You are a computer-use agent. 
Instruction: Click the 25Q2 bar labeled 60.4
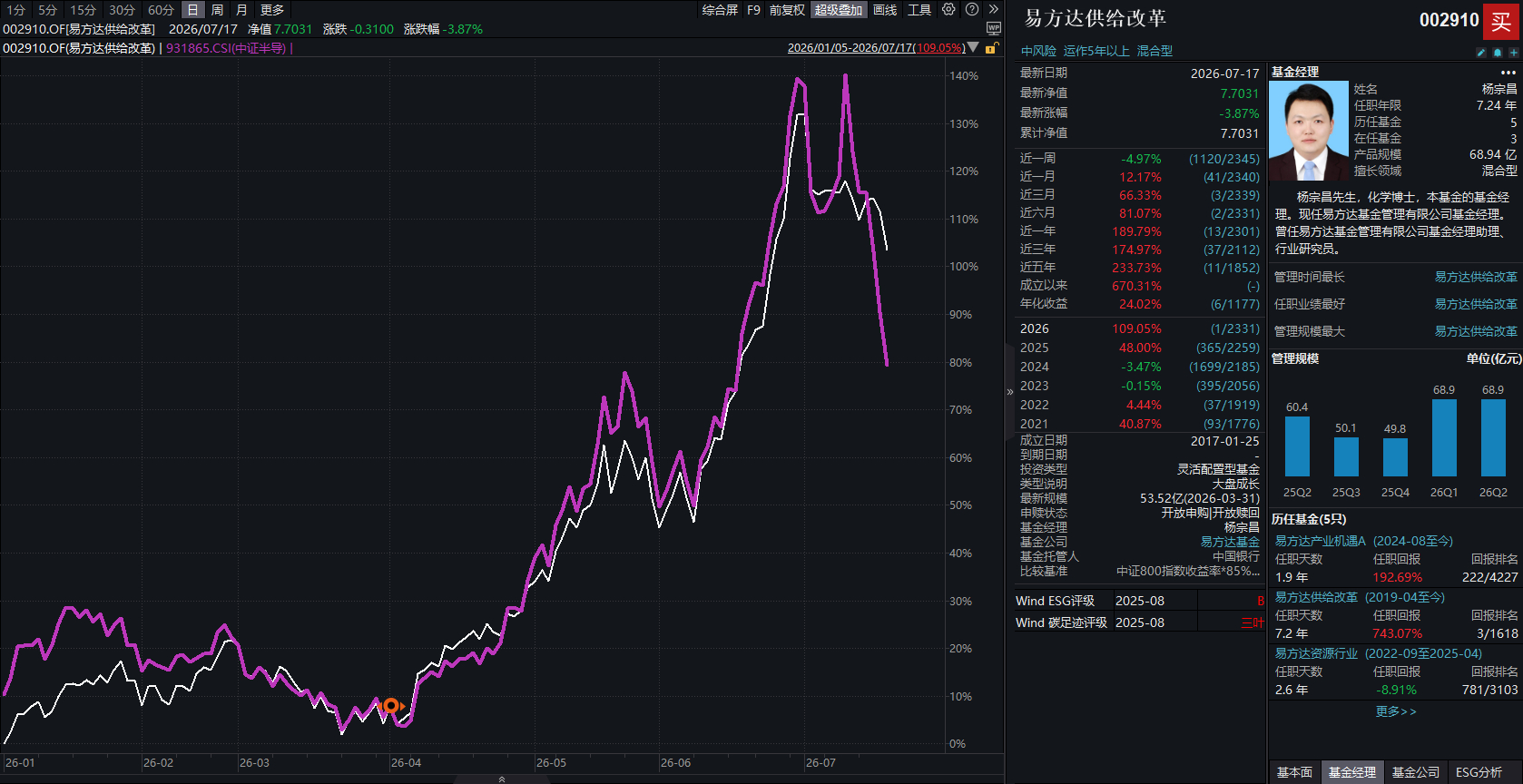tap(1297, 446)
